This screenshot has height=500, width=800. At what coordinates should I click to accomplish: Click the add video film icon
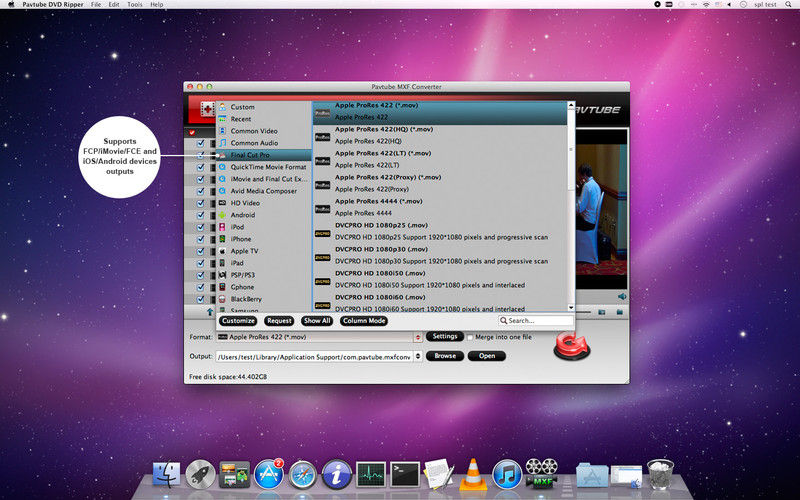coord(208,108)
